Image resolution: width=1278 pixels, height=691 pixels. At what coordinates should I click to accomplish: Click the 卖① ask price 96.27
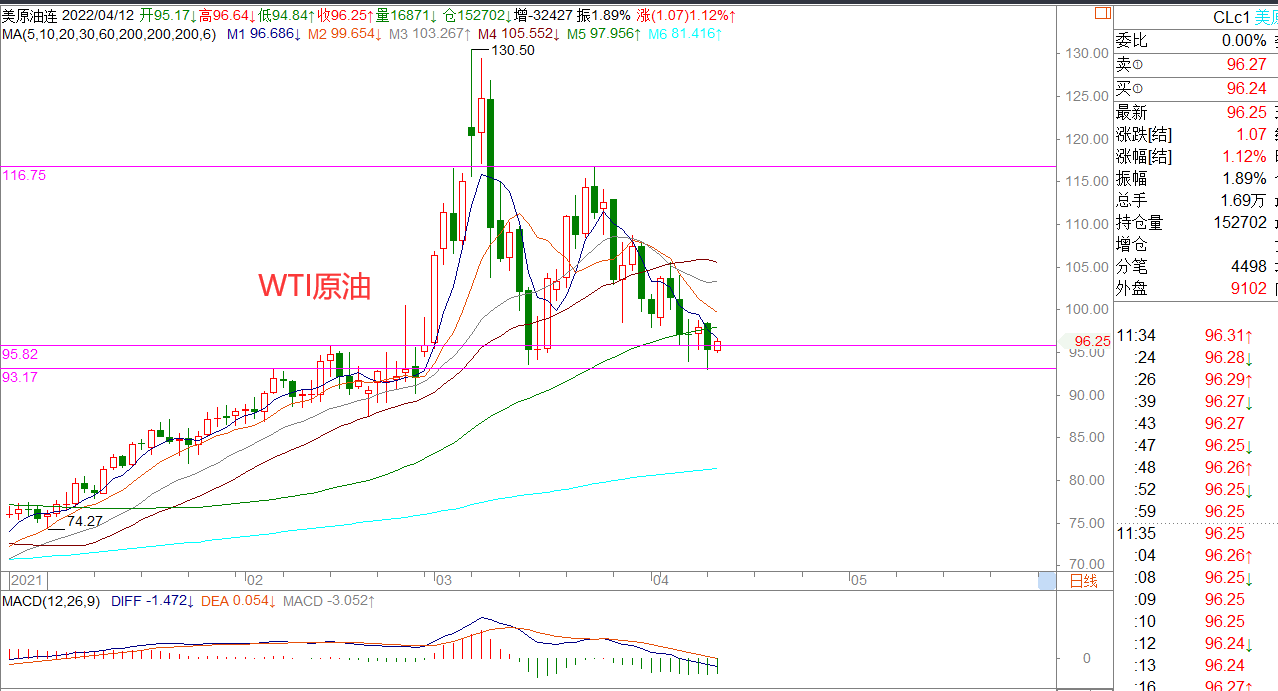pos(1246,64)
